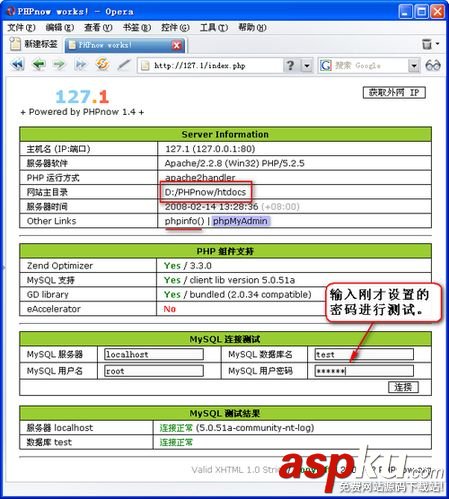Open the 工具(T) menu
The image size is (449, 499).
click(214, 28)
